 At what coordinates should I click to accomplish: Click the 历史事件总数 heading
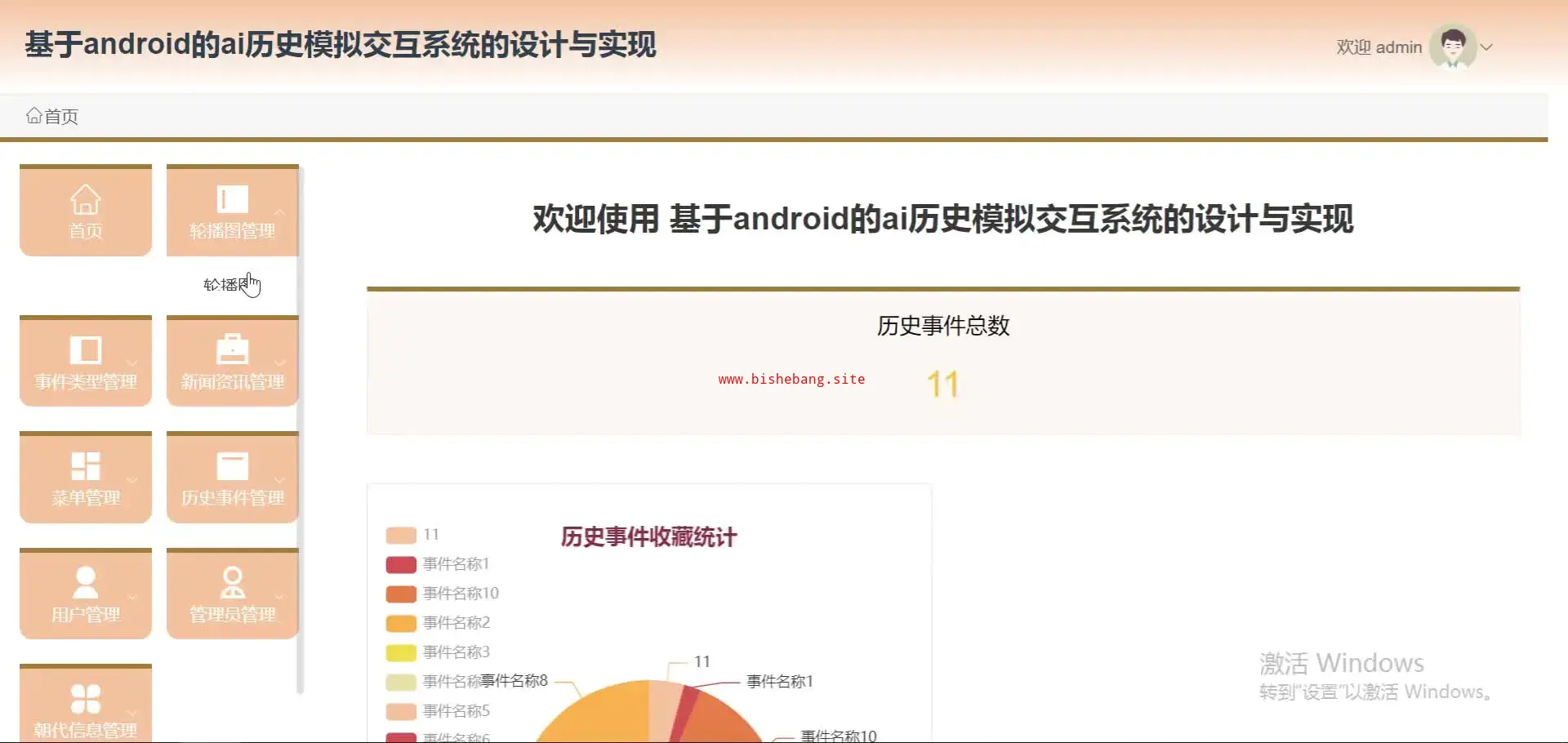click(x=943, y=326)
